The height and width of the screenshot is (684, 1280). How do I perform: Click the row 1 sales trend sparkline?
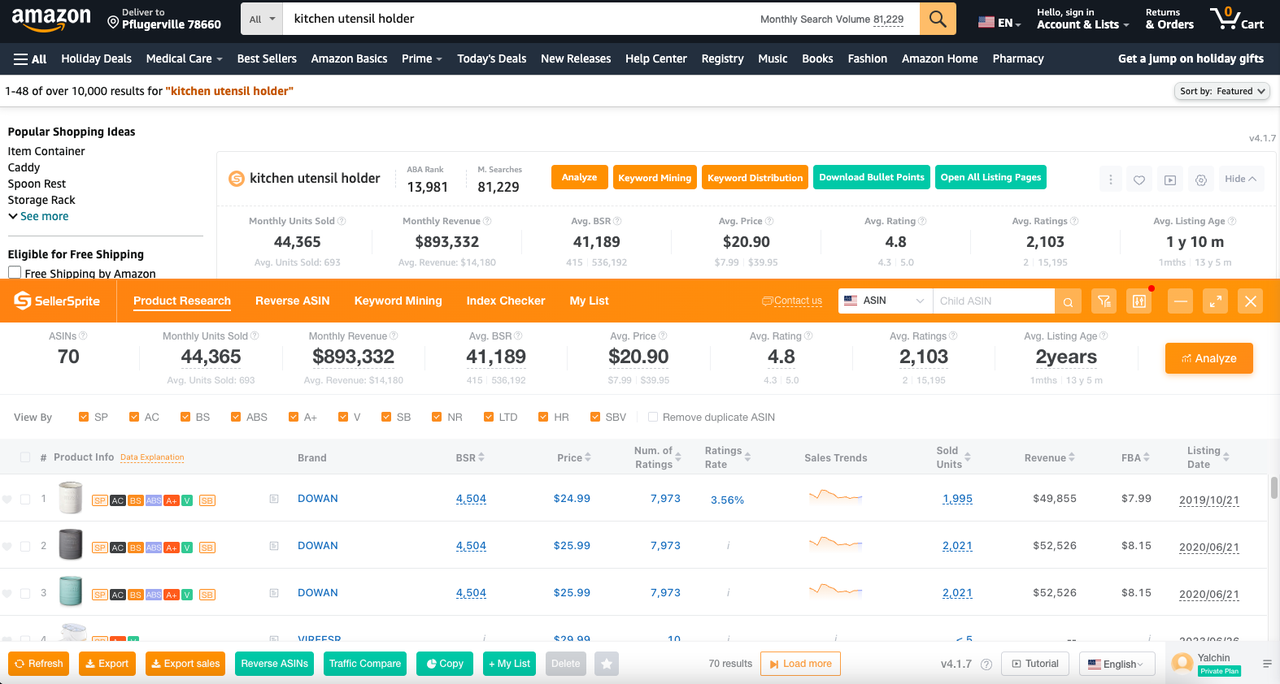tap(835, 495)
